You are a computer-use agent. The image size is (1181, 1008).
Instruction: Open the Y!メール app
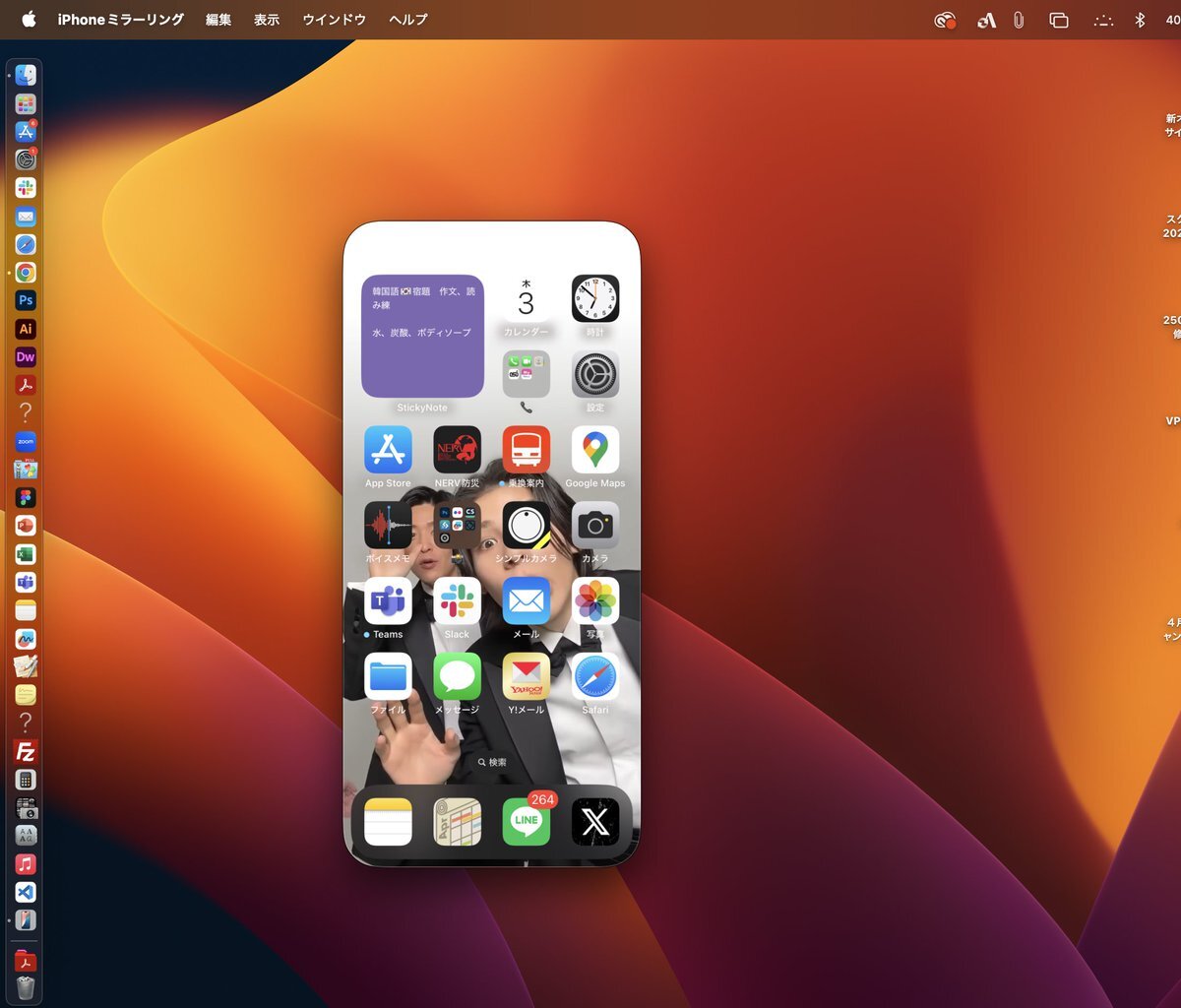point(527,676)
